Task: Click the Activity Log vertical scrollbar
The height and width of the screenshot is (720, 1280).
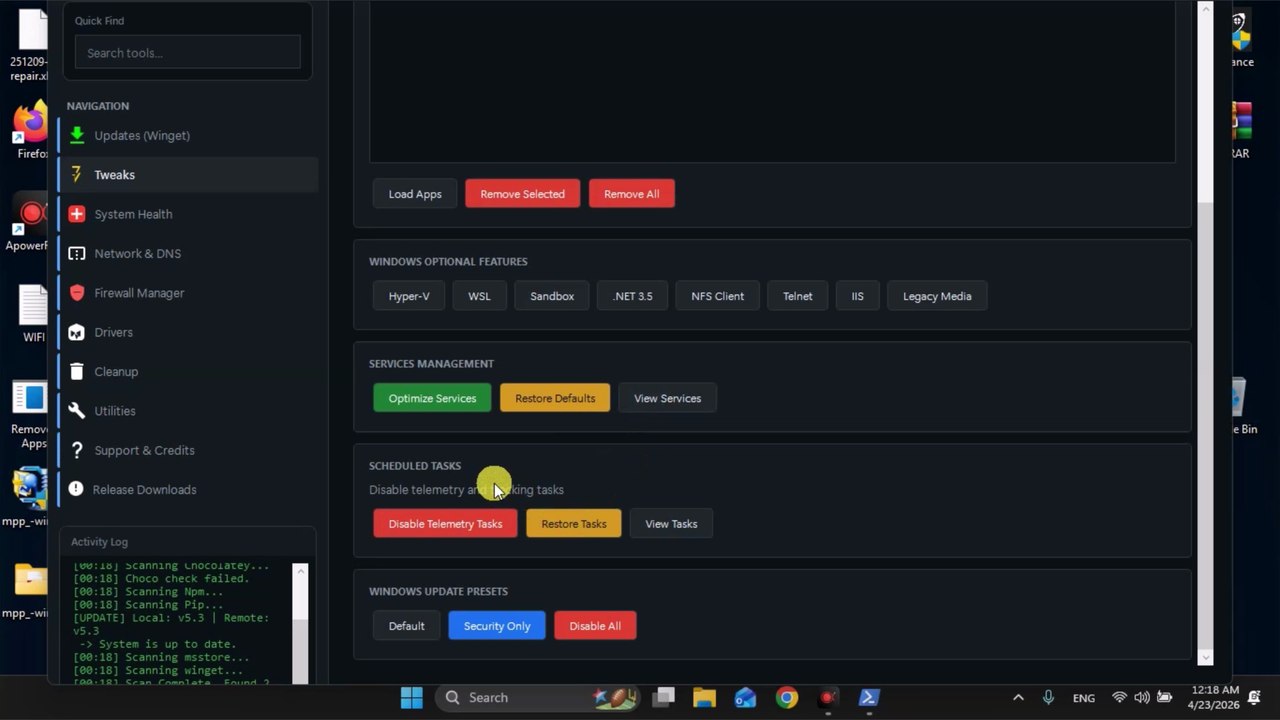Action: (300, 623)
